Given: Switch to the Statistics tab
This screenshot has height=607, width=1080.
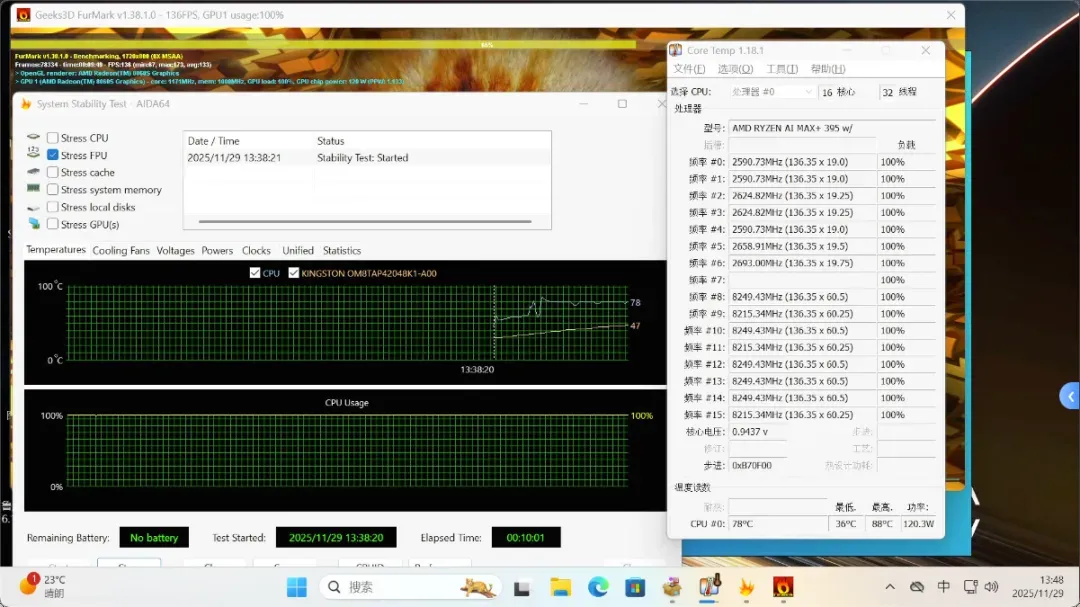Looking at the screenshot, I should [342, 250].
